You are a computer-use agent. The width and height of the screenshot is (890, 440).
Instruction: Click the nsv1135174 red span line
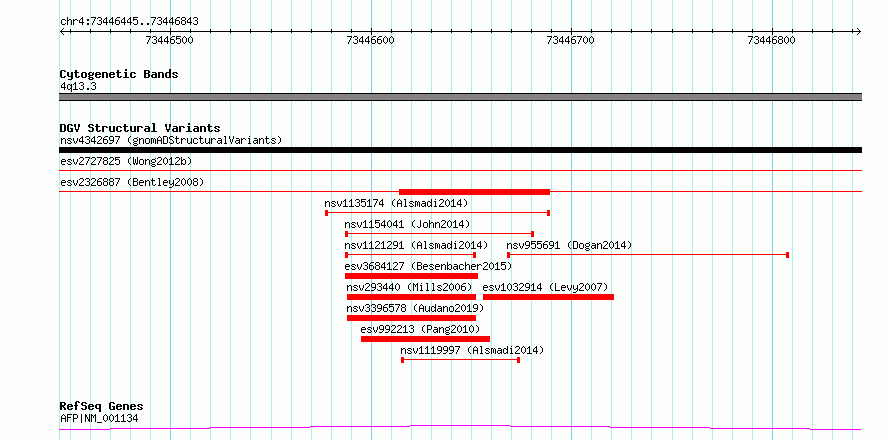(x=438, y=213)
